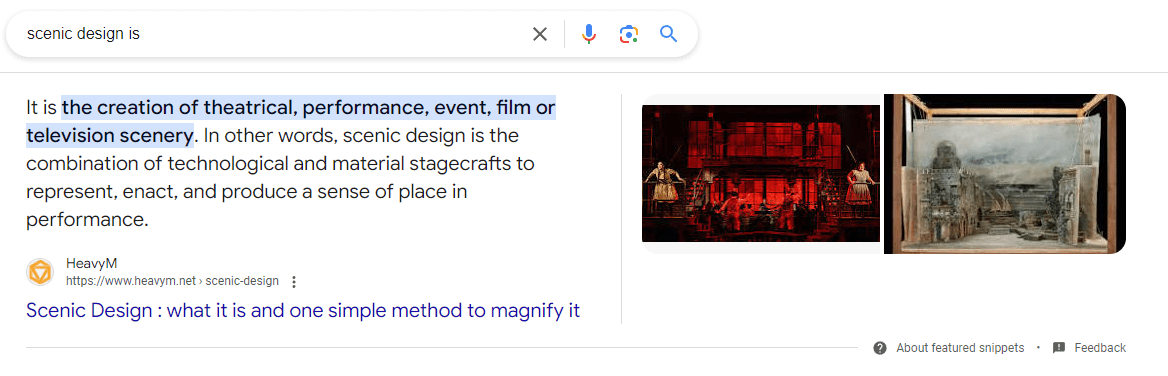Open the scenic model box thumbnail
This screenshot has width=1168, height=376.
tap(1005, 174)
